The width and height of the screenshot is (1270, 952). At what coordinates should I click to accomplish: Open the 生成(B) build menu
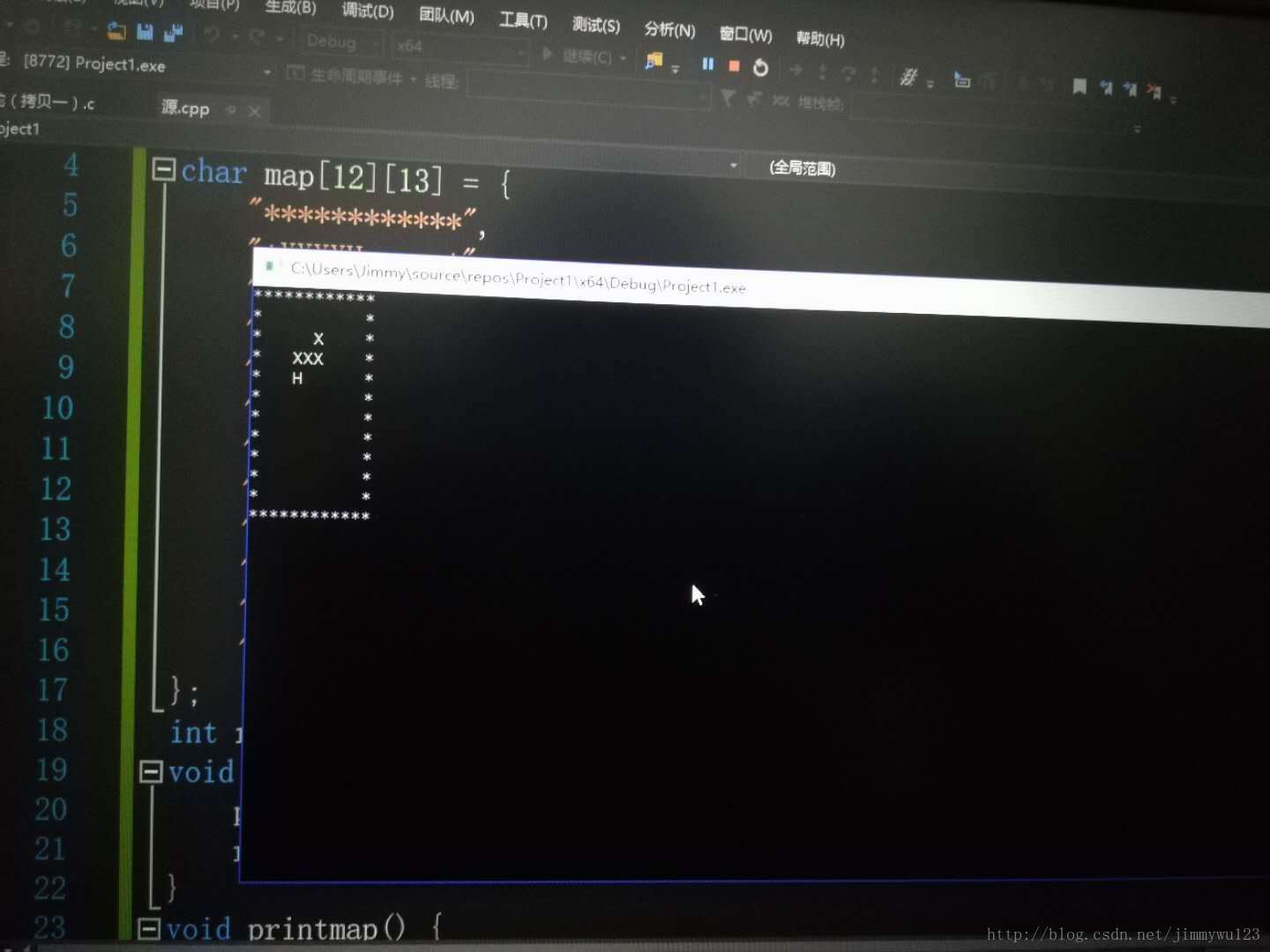click(x=290, y=8)
